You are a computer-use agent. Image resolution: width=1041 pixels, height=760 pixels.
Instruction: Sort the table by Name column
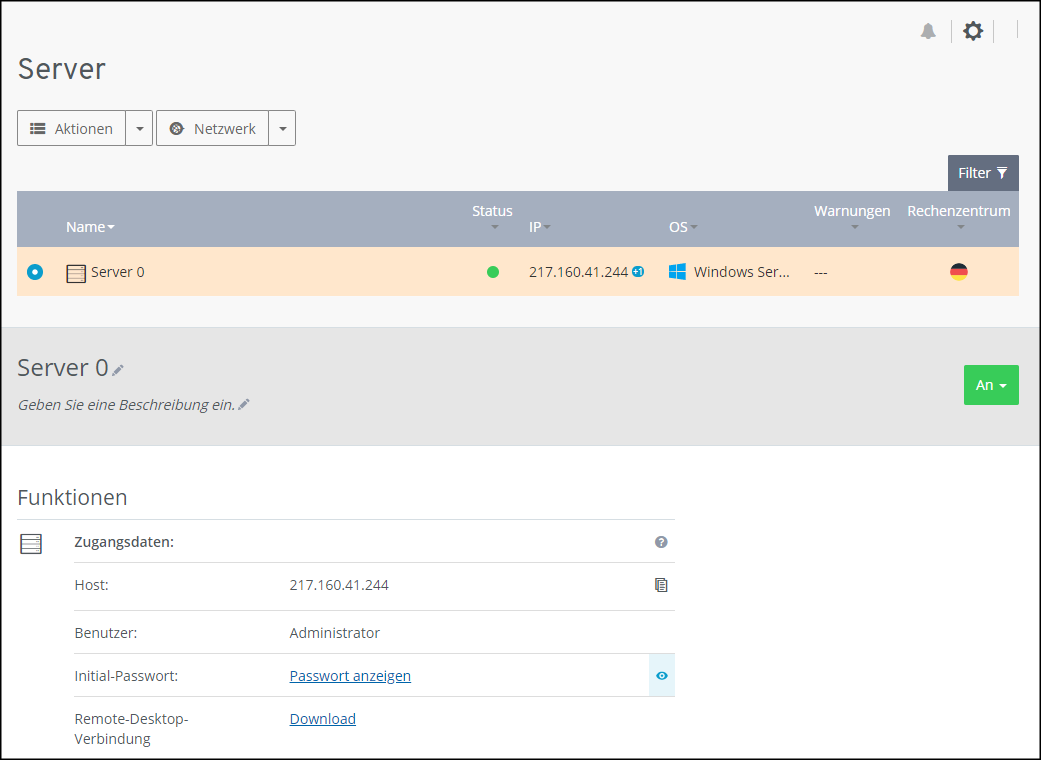pyautogui.click(x=90, y=227)
